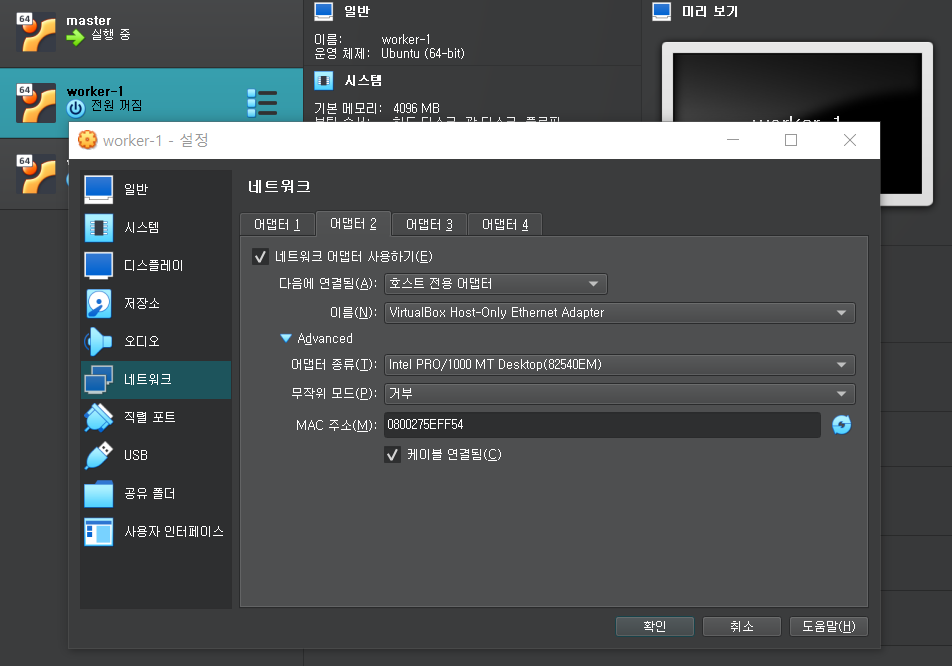Confirm settings with the 확인 button
This screenshot has height=666, width=952.
pyautogui.click(x=654, y=626)
